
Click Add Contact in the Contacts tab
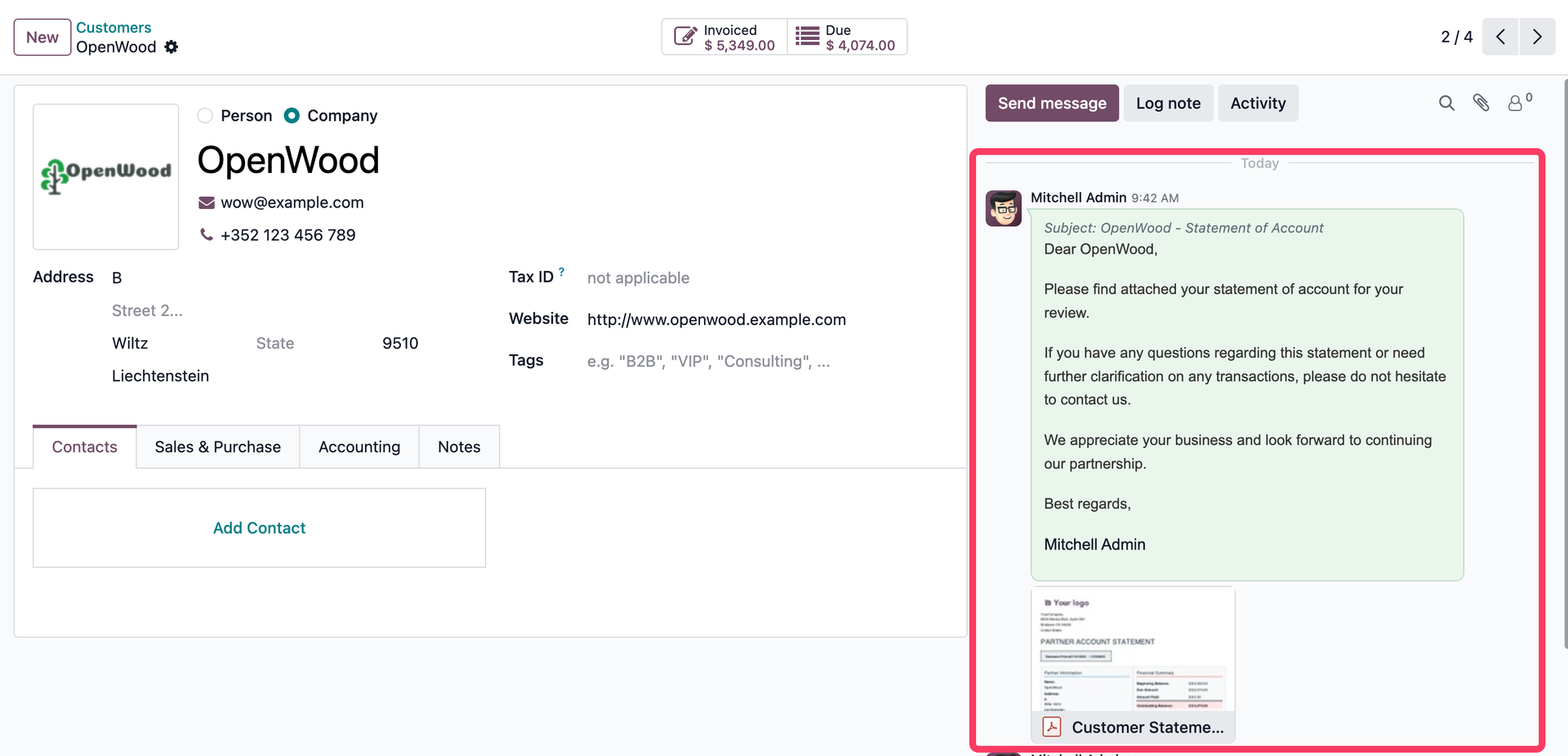(259, 527)
